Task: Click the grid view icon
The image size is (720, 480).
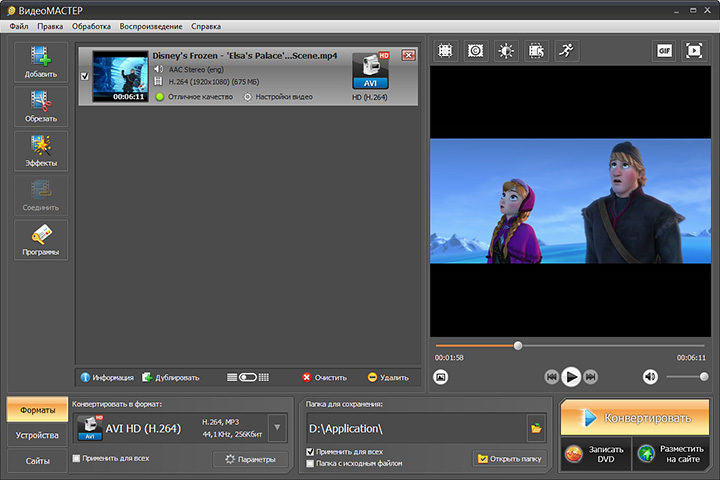Action: tap(264, 377)
